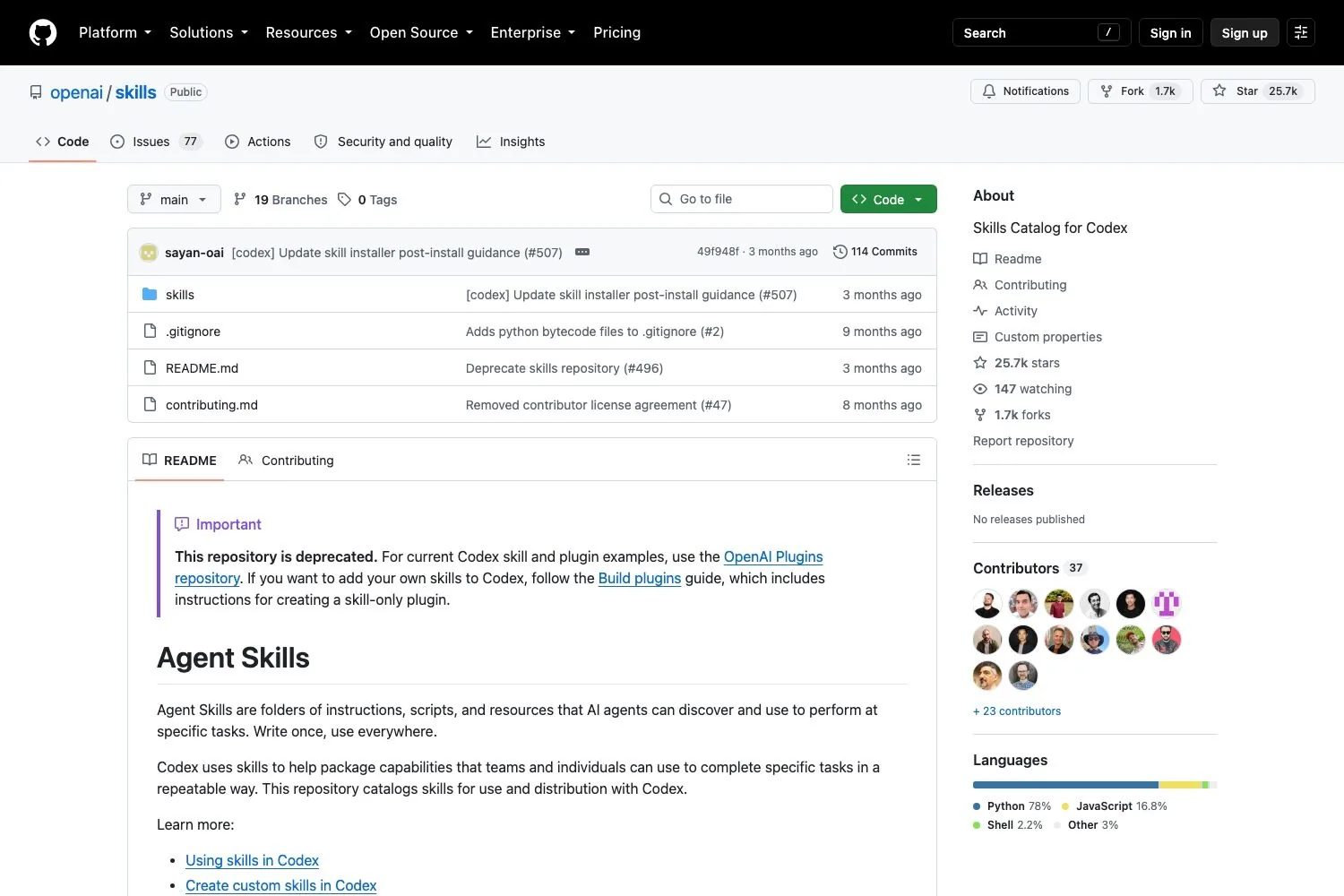This screenshot has height=896, width=1344.
Task: Expand the Enterprise menu
Action: (533, 32)
